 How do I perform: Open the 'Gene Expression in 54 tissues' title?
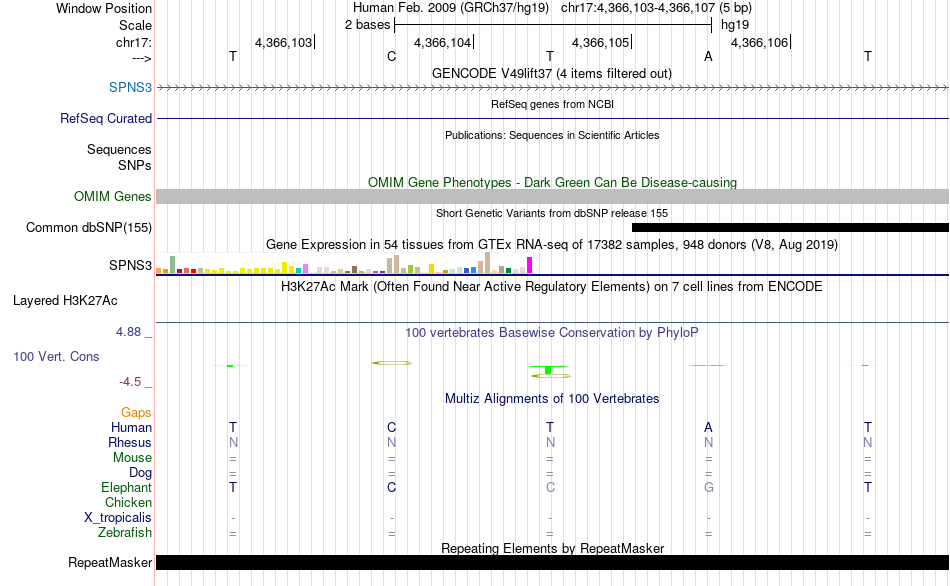click(x=552, y=244)
